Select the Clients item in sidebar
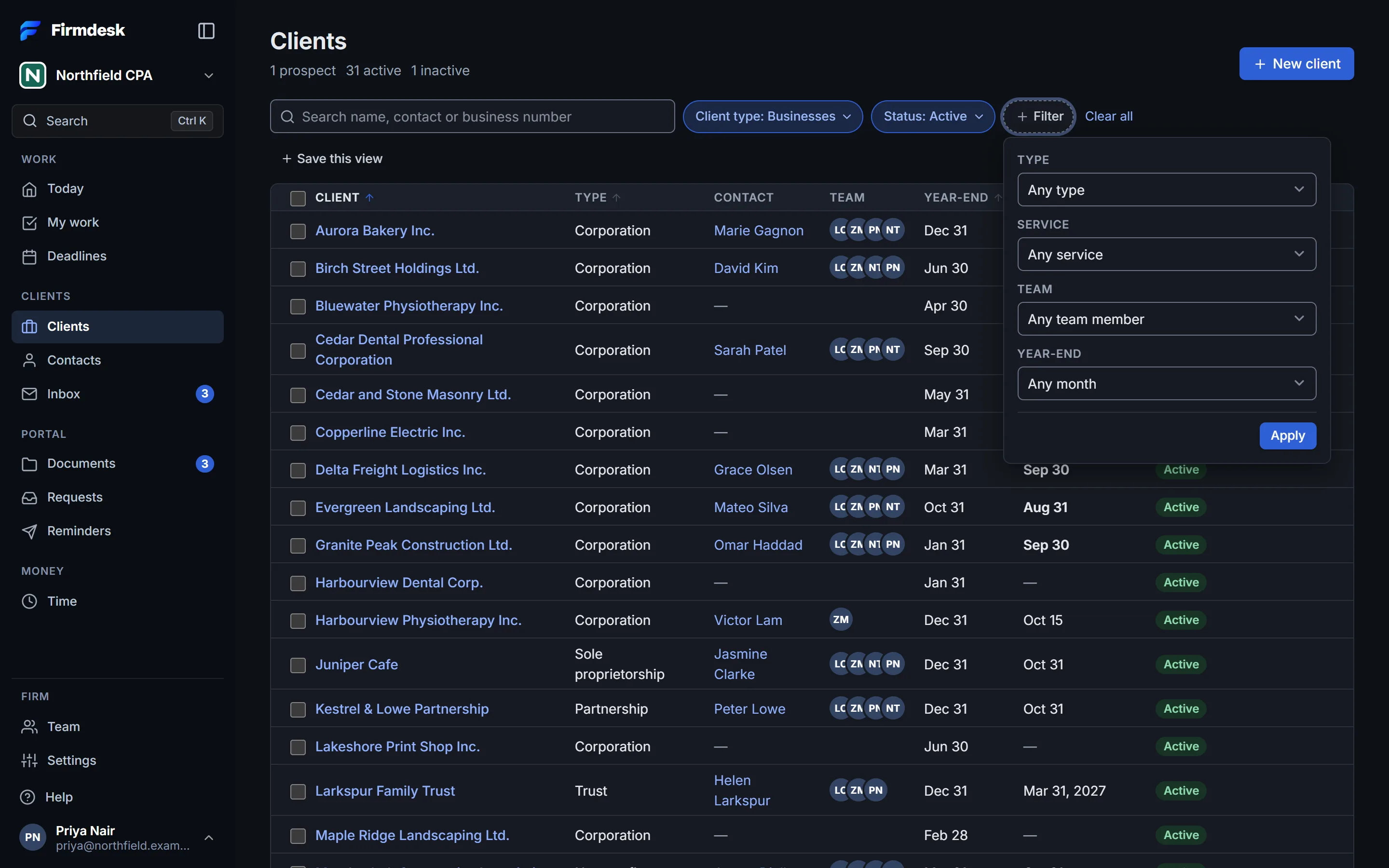 118,326
